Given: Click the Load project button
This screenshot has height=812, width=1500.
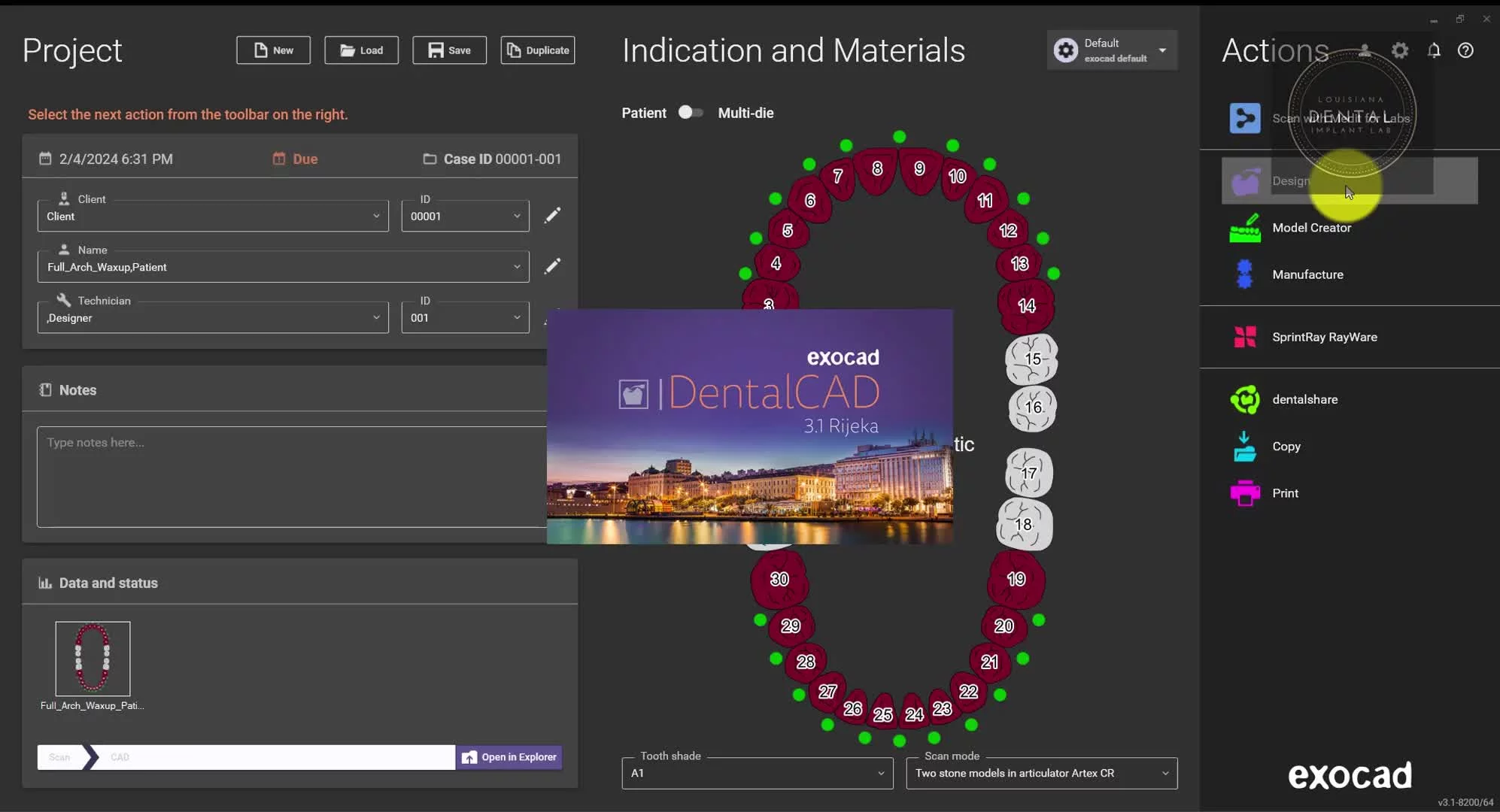Looking at the screenshot, I should click(361, 50).
